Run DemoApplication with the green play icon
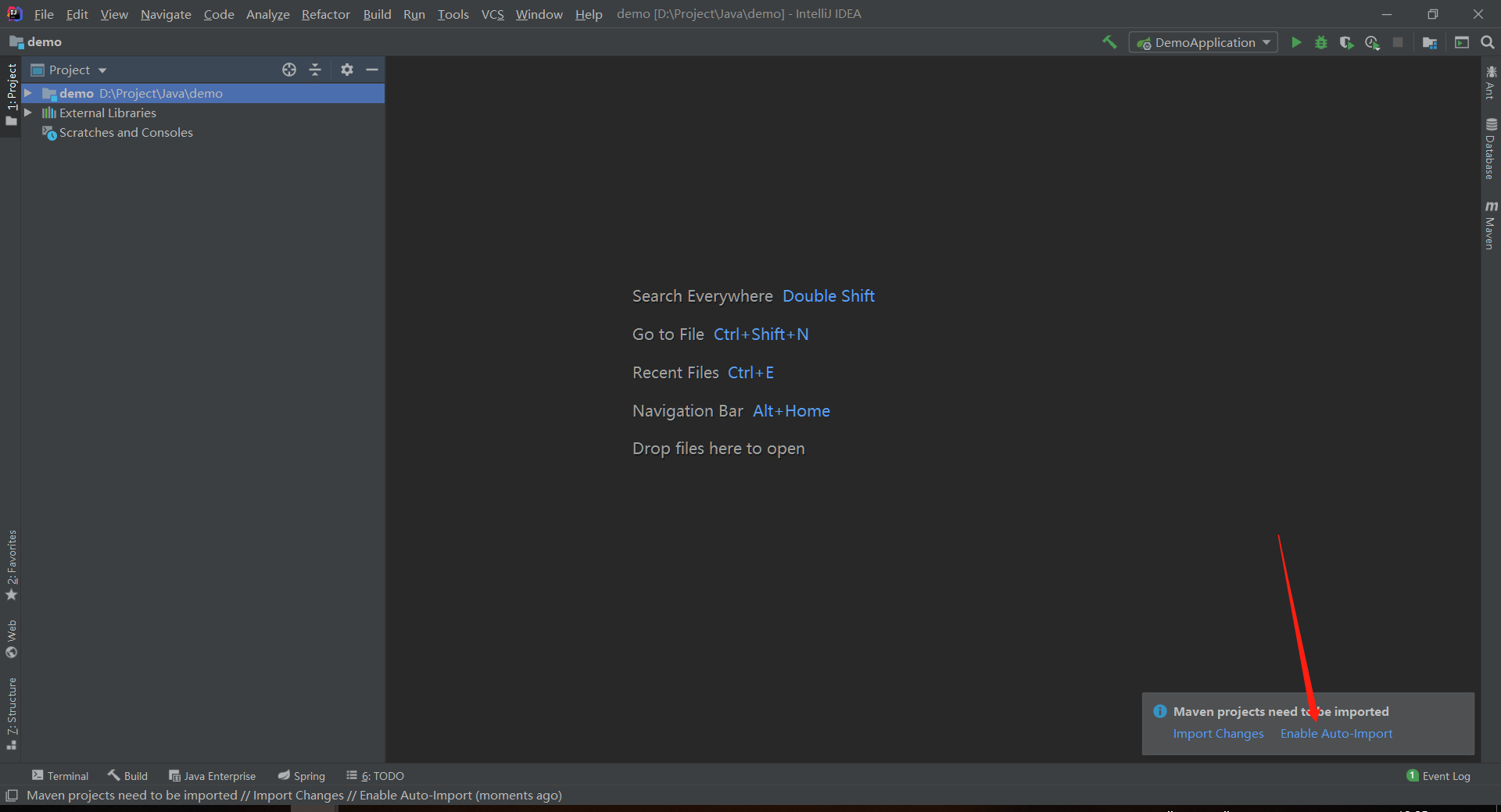The image size is (1501, 812). click(1296, 42)
